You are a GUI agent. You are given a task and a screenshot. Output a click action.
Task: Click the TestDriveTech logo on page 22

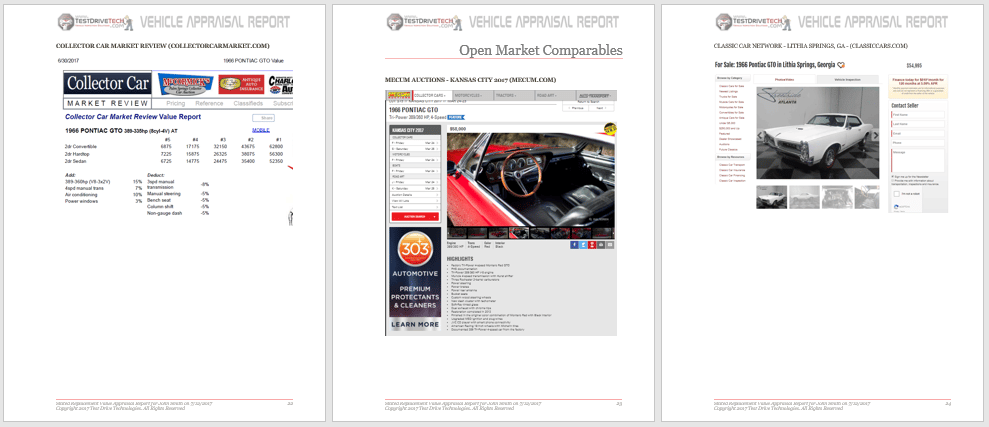click(95, 22)
